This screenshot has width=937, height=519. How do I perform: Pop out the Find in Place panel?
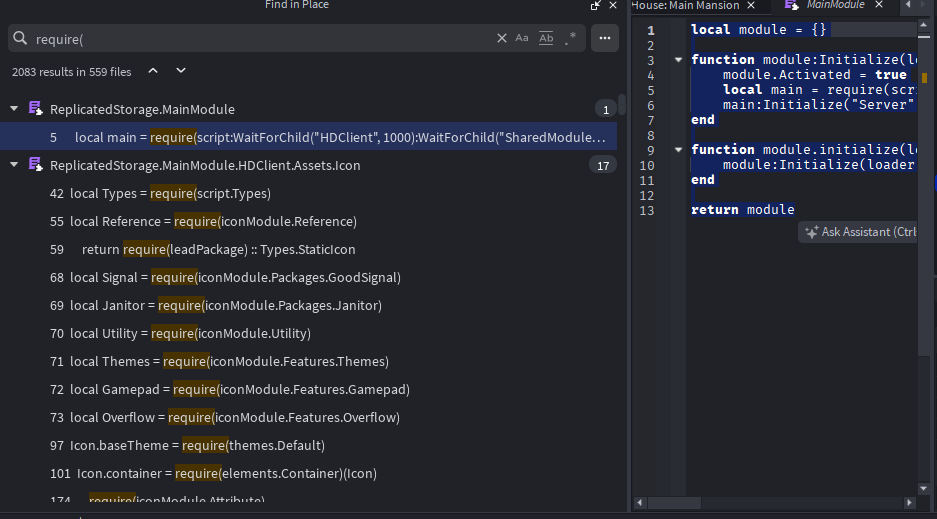[596, 6]
